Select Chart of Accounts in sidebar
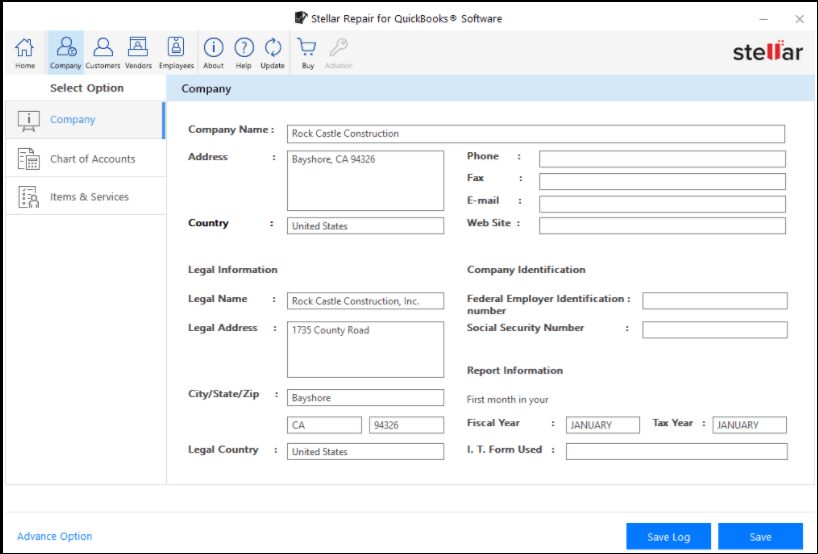 coord(92,159)
